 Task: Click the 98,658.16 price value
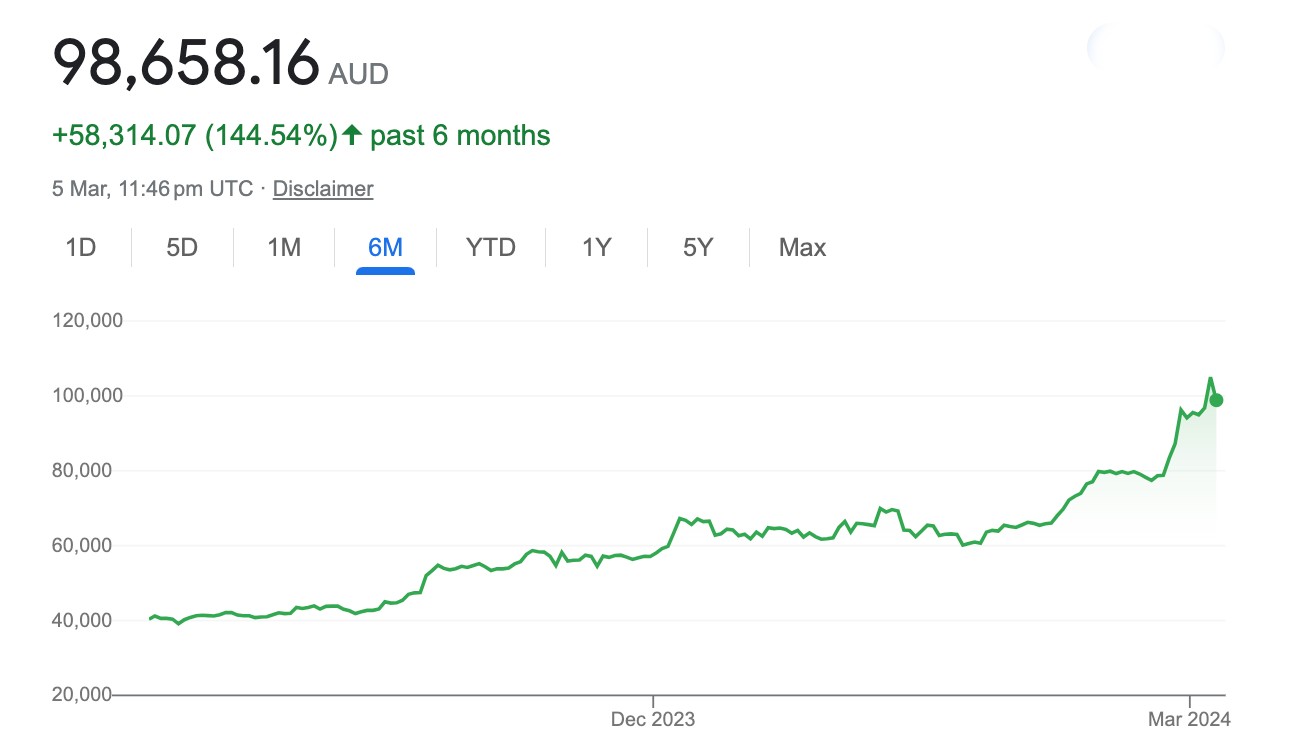[x=185, y=62]
